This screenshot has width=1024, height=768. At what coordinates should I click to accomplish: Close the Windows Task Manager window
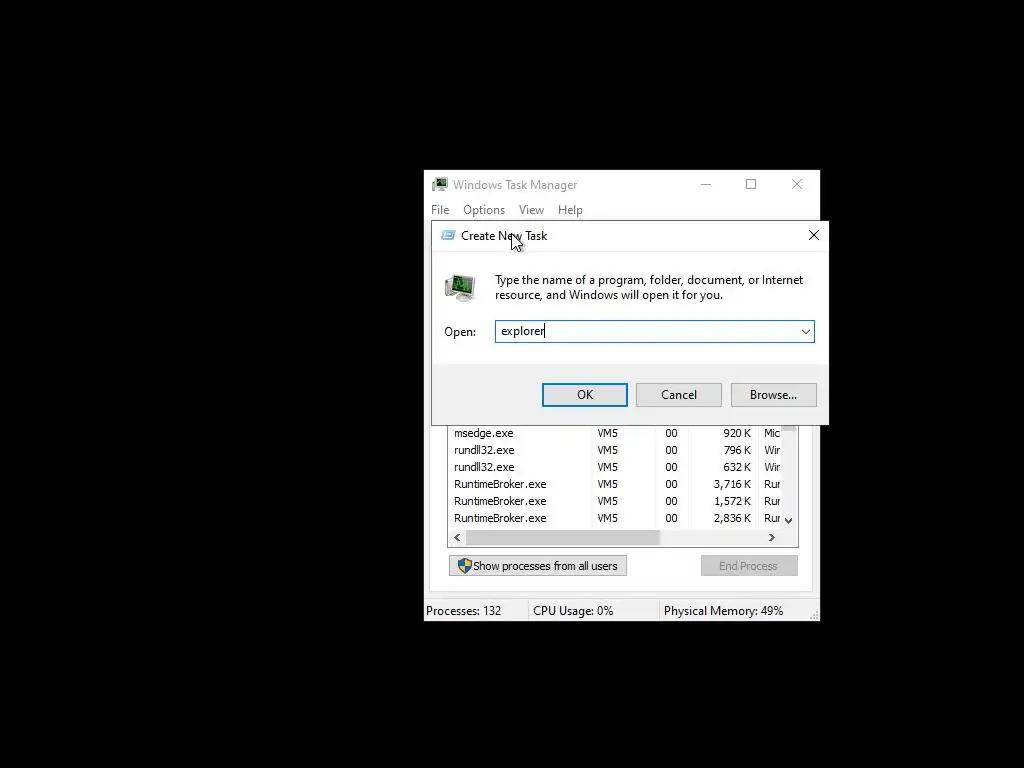click(x=797, y=184)
